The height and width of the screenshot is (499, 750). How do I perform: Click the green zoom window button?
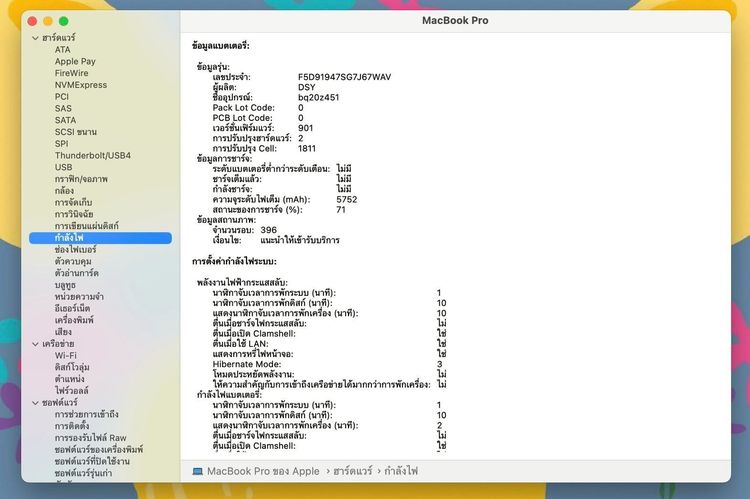point(64,21)
